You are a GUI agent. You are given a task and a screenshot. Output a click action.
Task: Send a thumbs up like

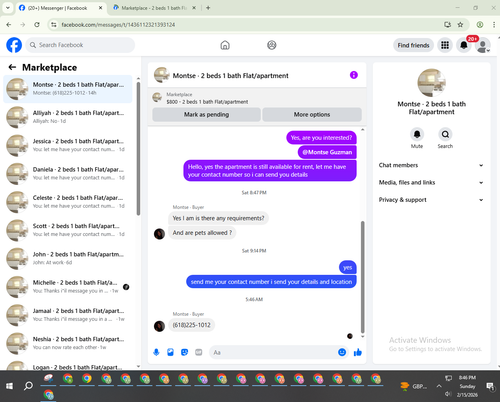358,352
